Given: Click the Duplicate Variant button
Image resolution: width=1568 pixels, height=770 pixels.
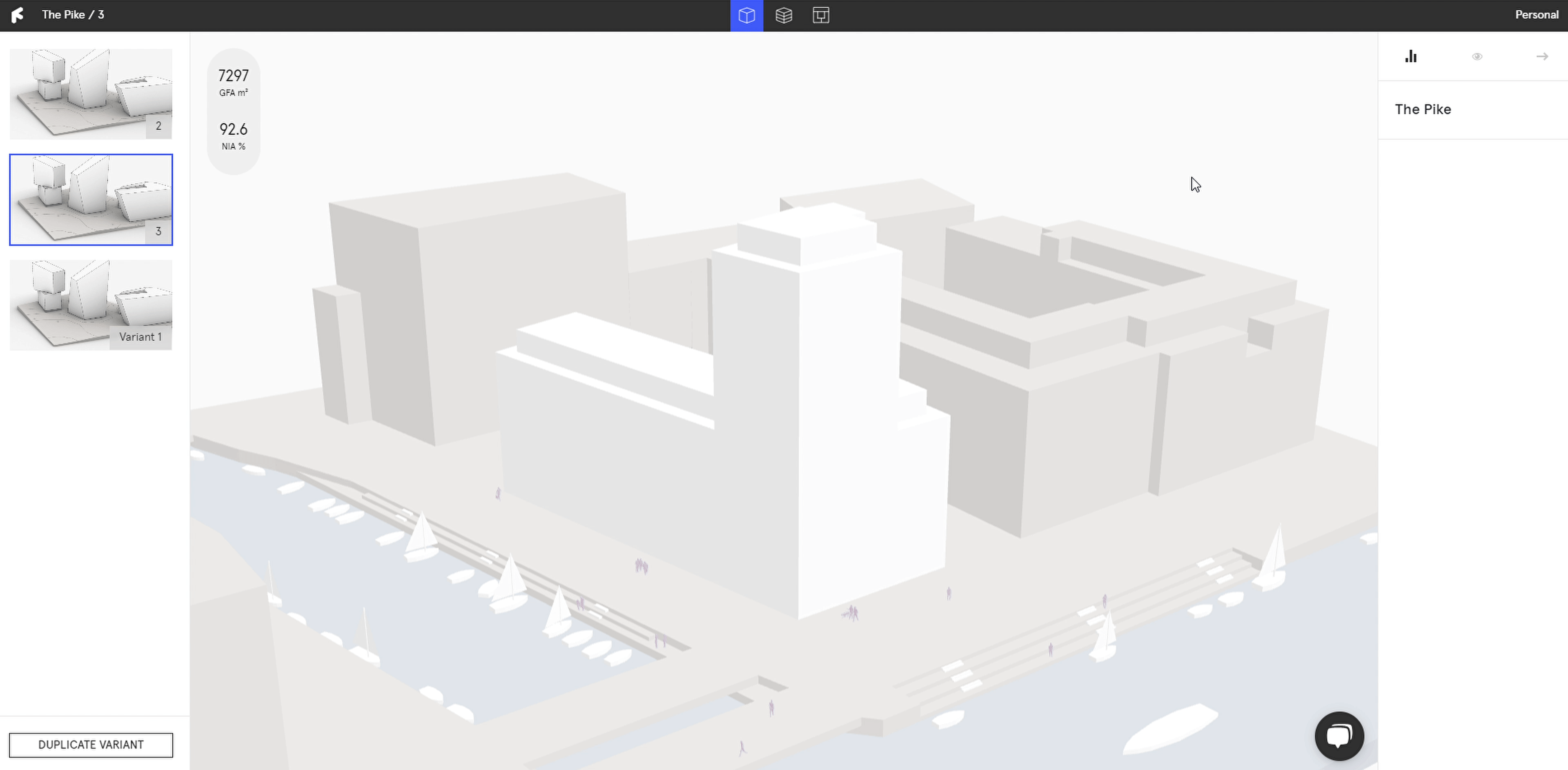Looking at the screenshot, I should pos(91,744).
